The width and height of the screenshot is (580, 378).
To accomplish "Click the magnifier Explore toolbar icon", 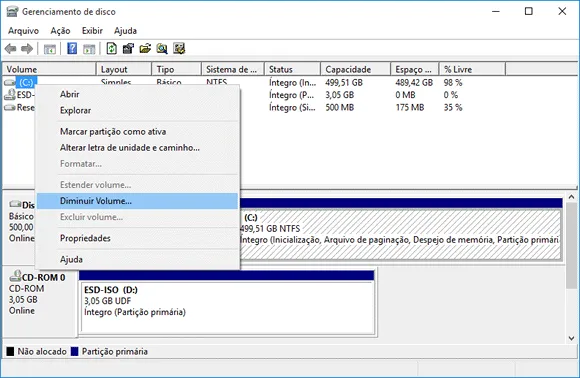I will pos(162,48).
